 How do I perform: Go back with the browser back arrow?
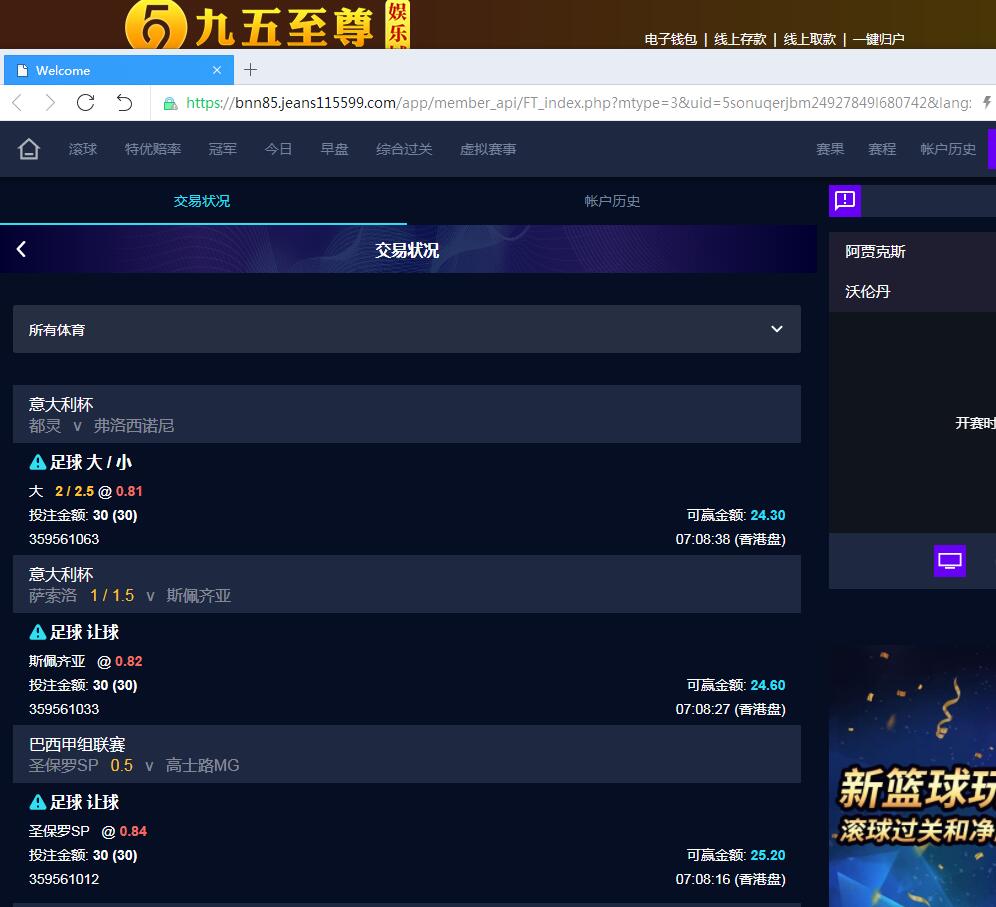pyautogui.click(x=18, y=102)
